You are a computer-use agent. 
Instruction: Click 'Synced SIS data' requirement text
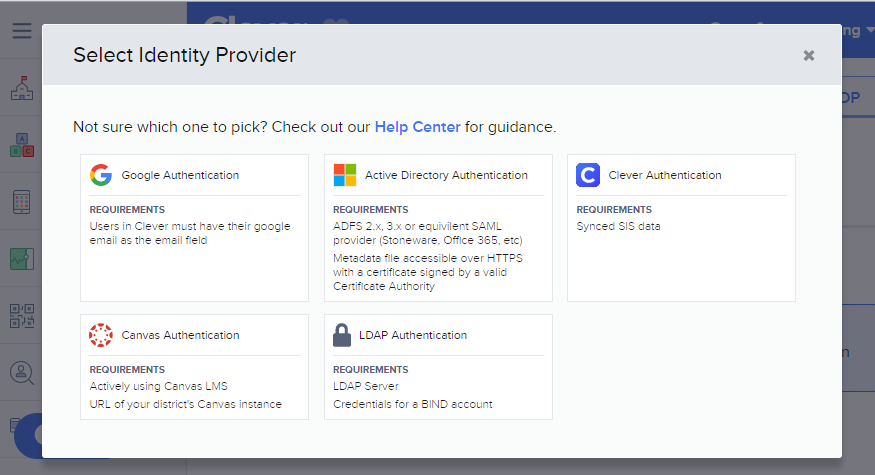click(618, 227)
